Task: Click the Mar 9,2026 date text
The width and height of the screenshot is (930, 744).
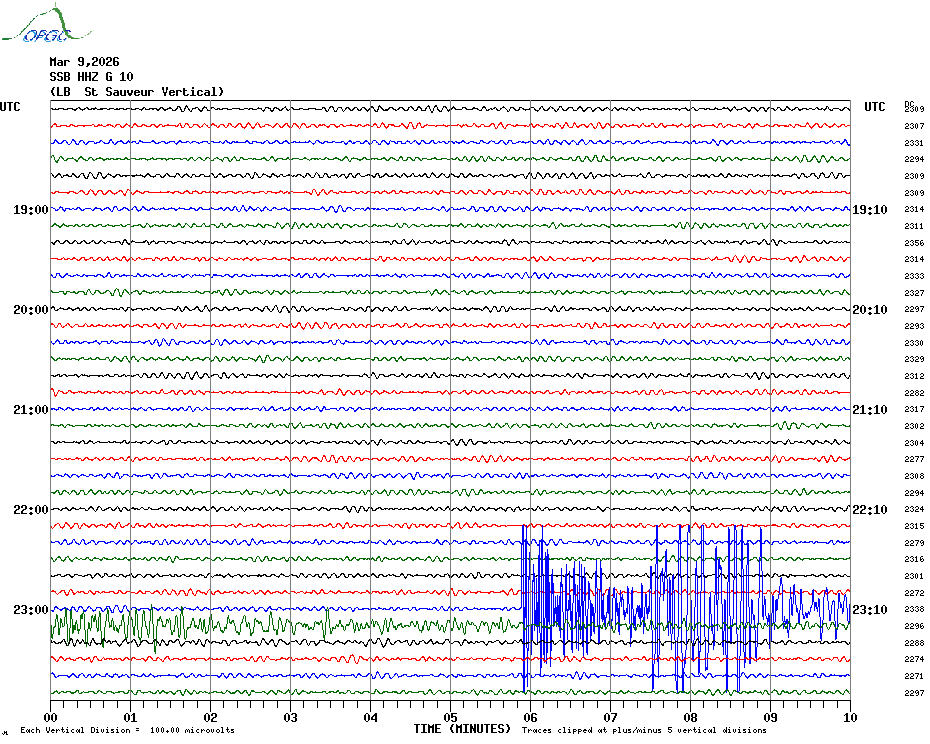Action: [x=84, y=62]
